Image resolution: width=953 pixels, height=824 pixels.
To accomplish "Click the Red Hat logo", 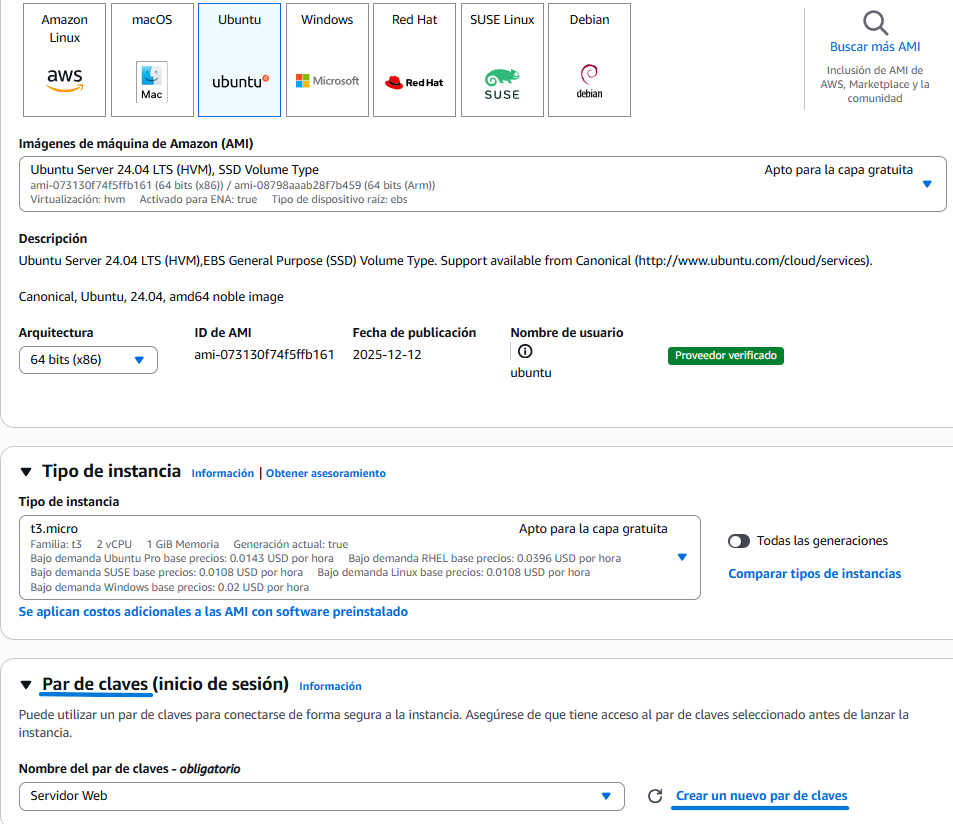I will click(x=414, y=80).
